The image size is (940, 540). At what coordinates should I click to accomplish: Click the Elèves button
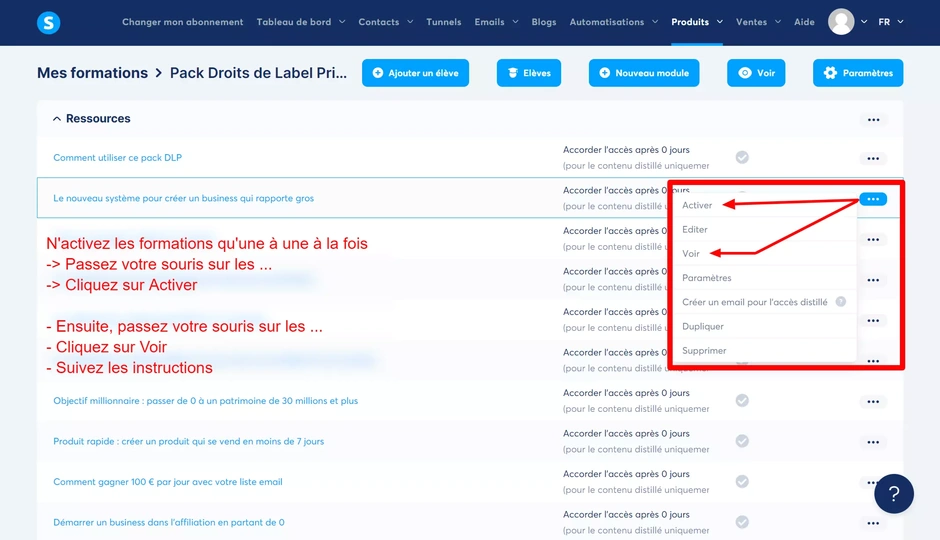coord(529,73)
